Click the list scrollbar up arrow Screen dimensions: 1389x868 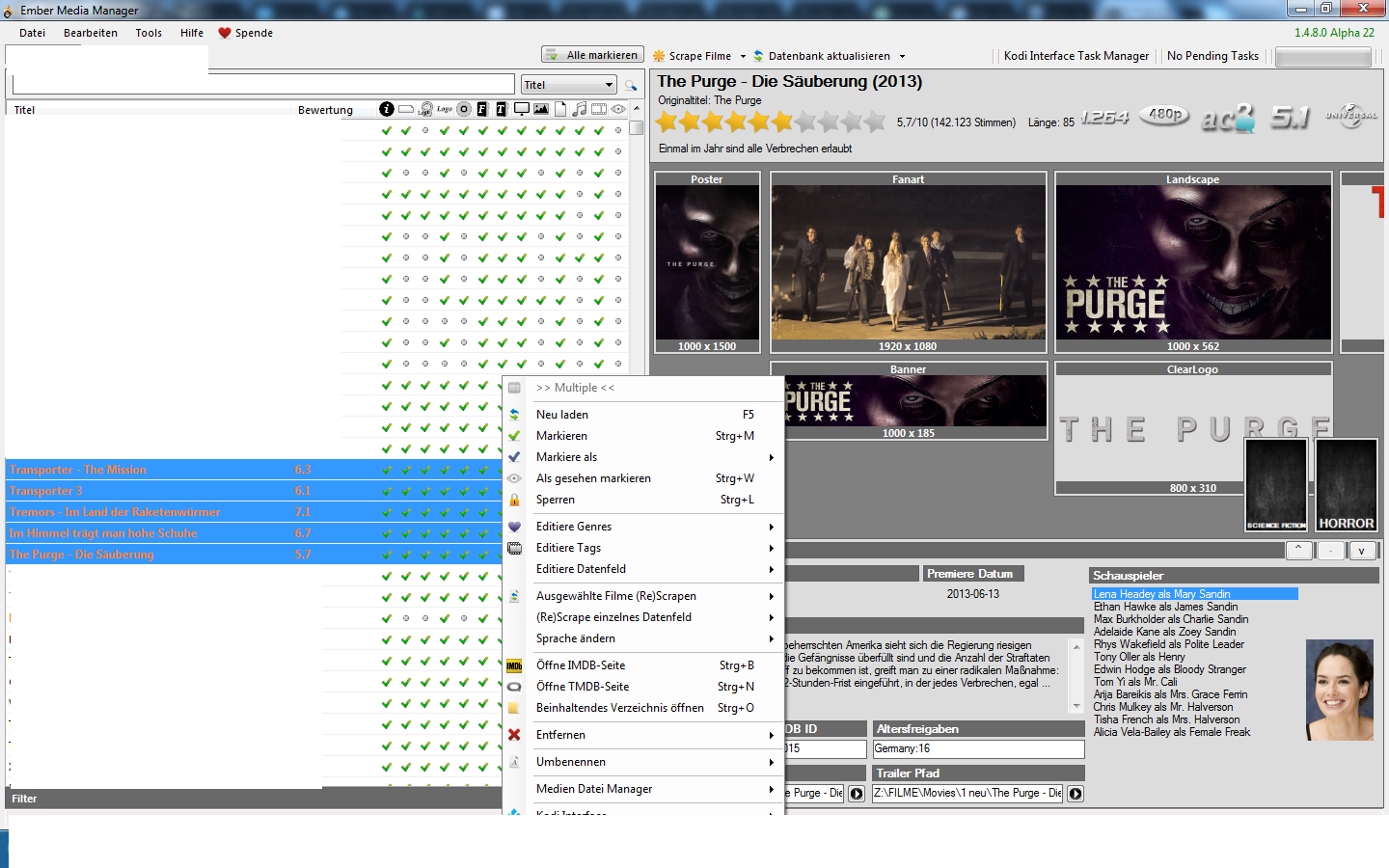pos(637,108)
